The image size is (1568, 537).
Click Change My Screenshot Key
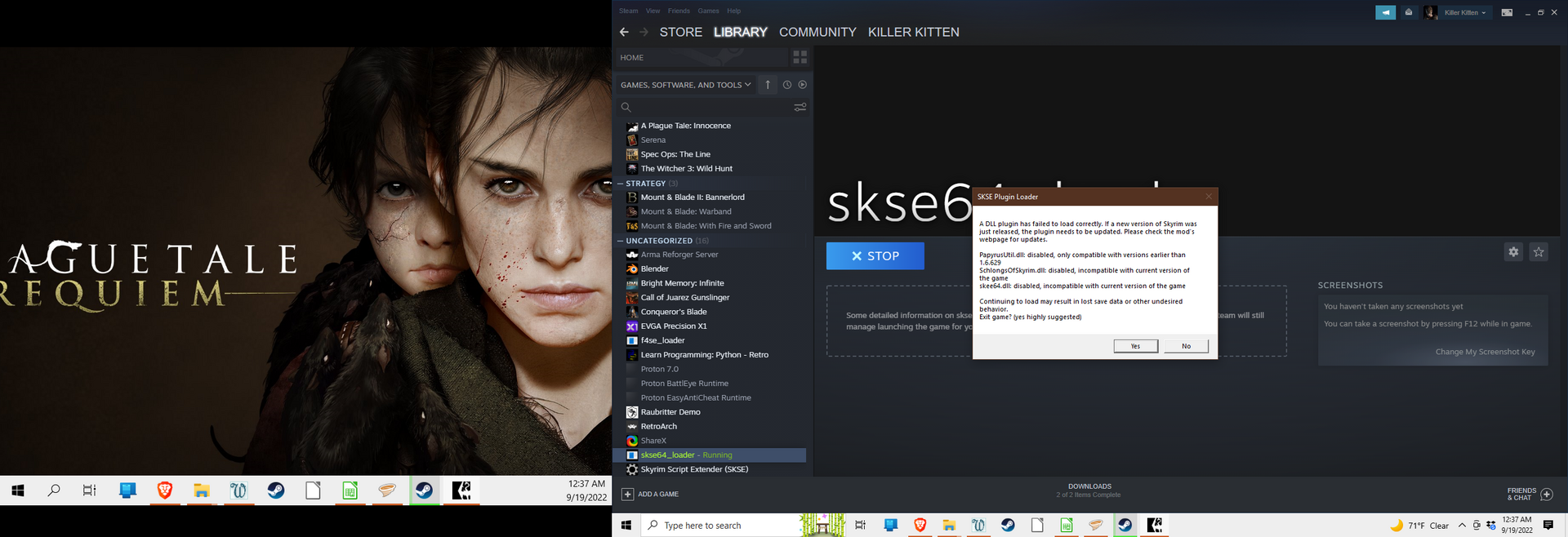1485,352
